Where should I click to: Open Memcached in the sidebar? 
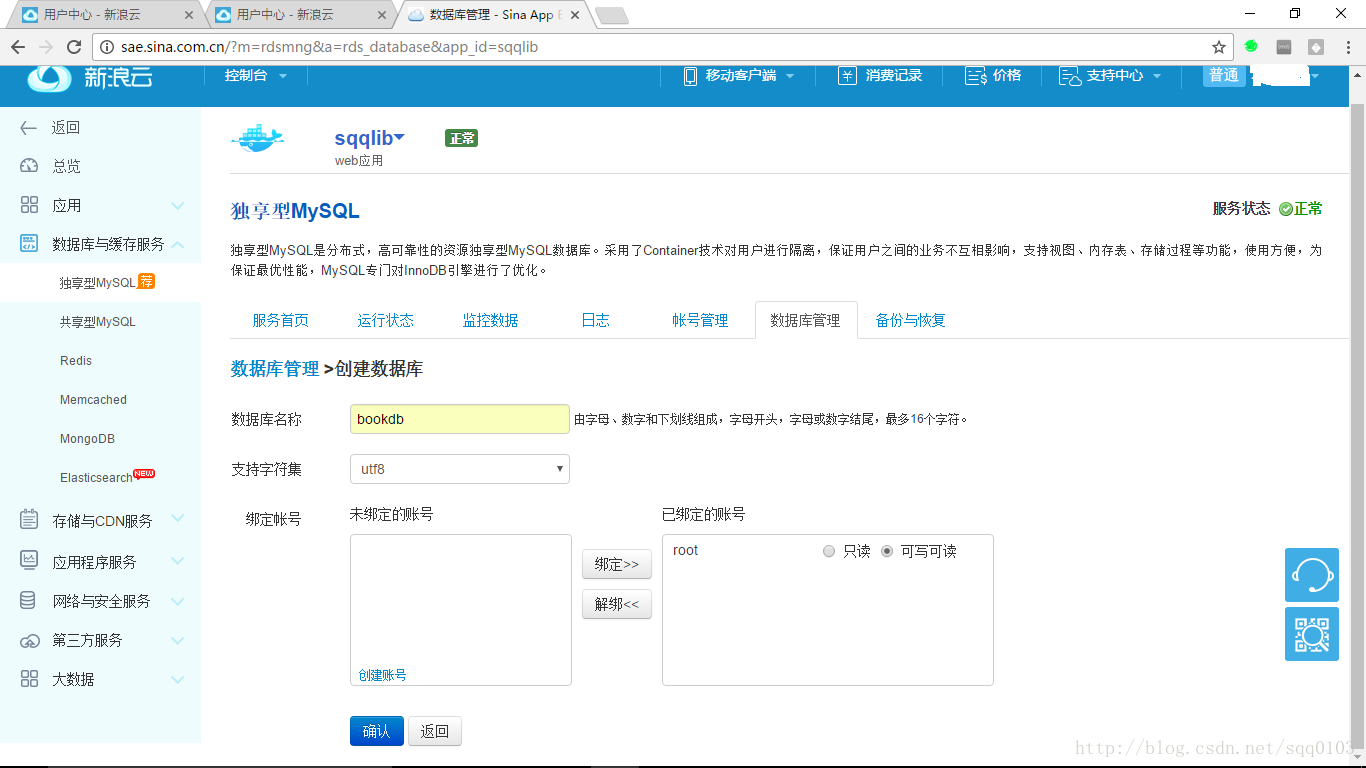(x=93, y=400)
